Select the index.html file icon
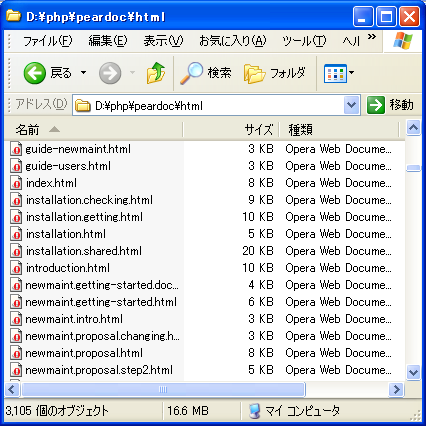Screen dimensions: 426x426 coord(16,183)
